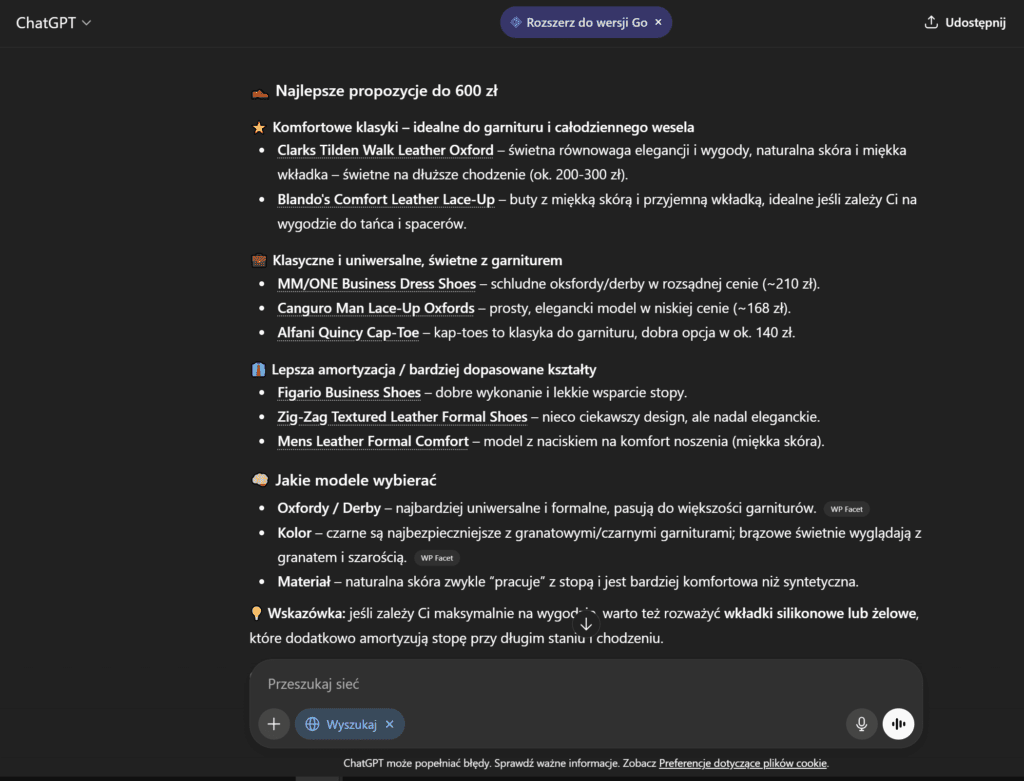The image size is (1024, 781).
Task: Open the WP Facet citation next to Oxfordy/Derby
Action: (x=846, y=509)
